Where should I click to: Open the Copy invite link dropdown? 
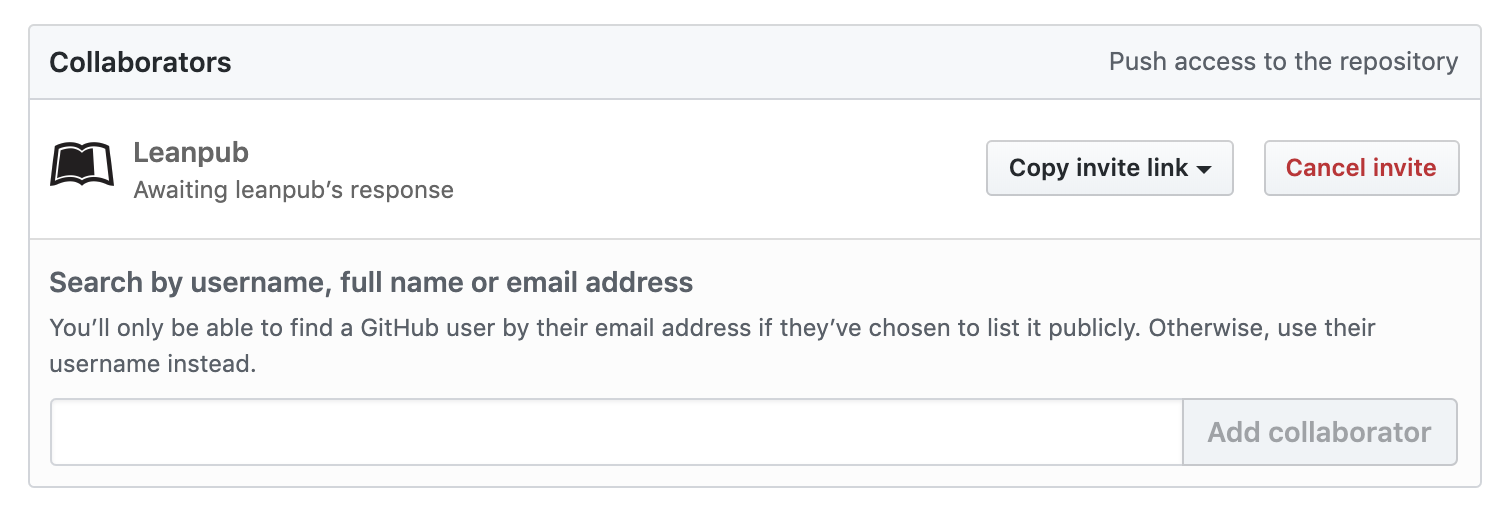(x=1109, y=168)
